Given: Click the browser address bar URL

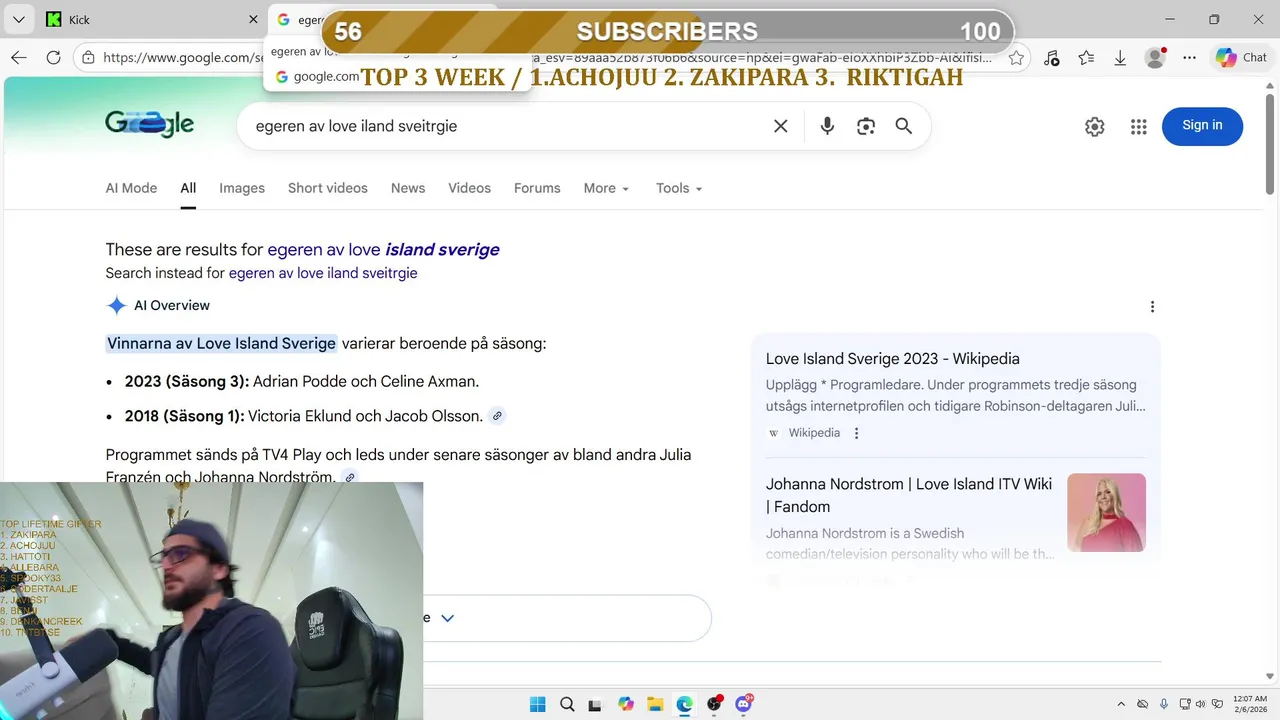Looking at the screenshot, I should click(x=549, y=58).
